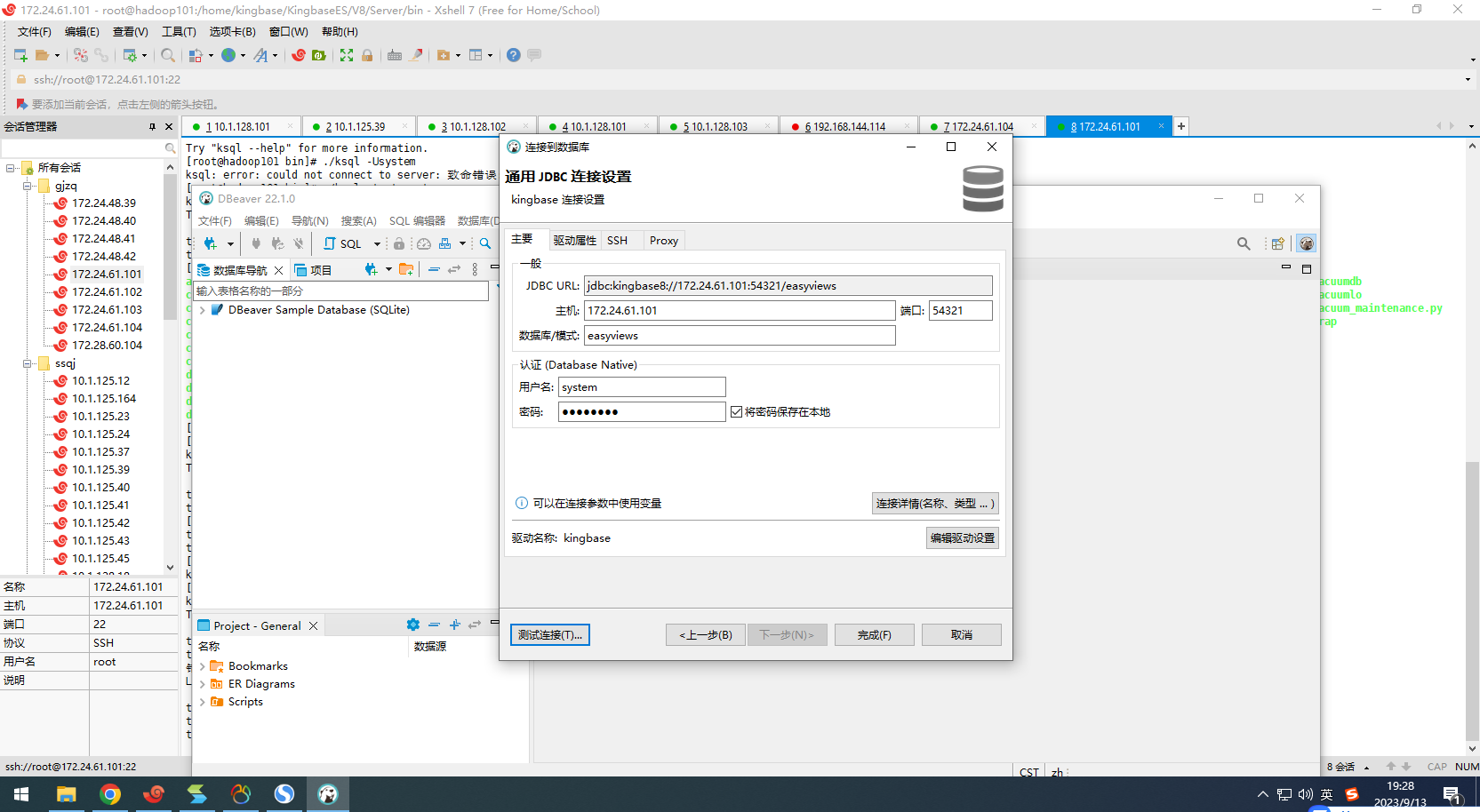Image resolution: width=1480 pixels, height=812 pixels.
Task: Click the Xshell keyboard mapping icon
Action: [395, 55]
